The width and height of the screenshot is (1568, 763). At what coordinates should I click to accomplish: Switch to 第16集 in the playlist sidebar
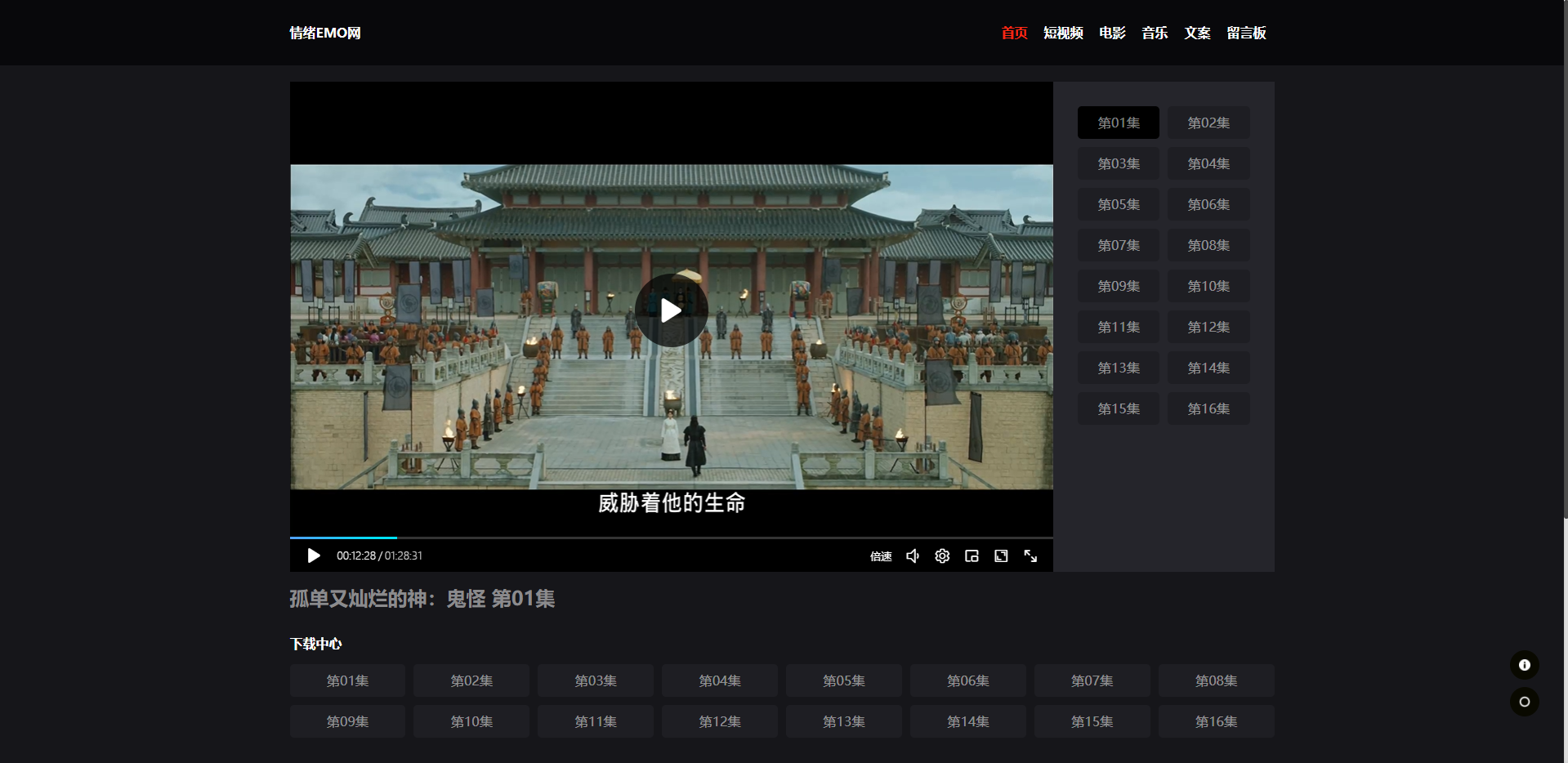tap(1208, 408)
